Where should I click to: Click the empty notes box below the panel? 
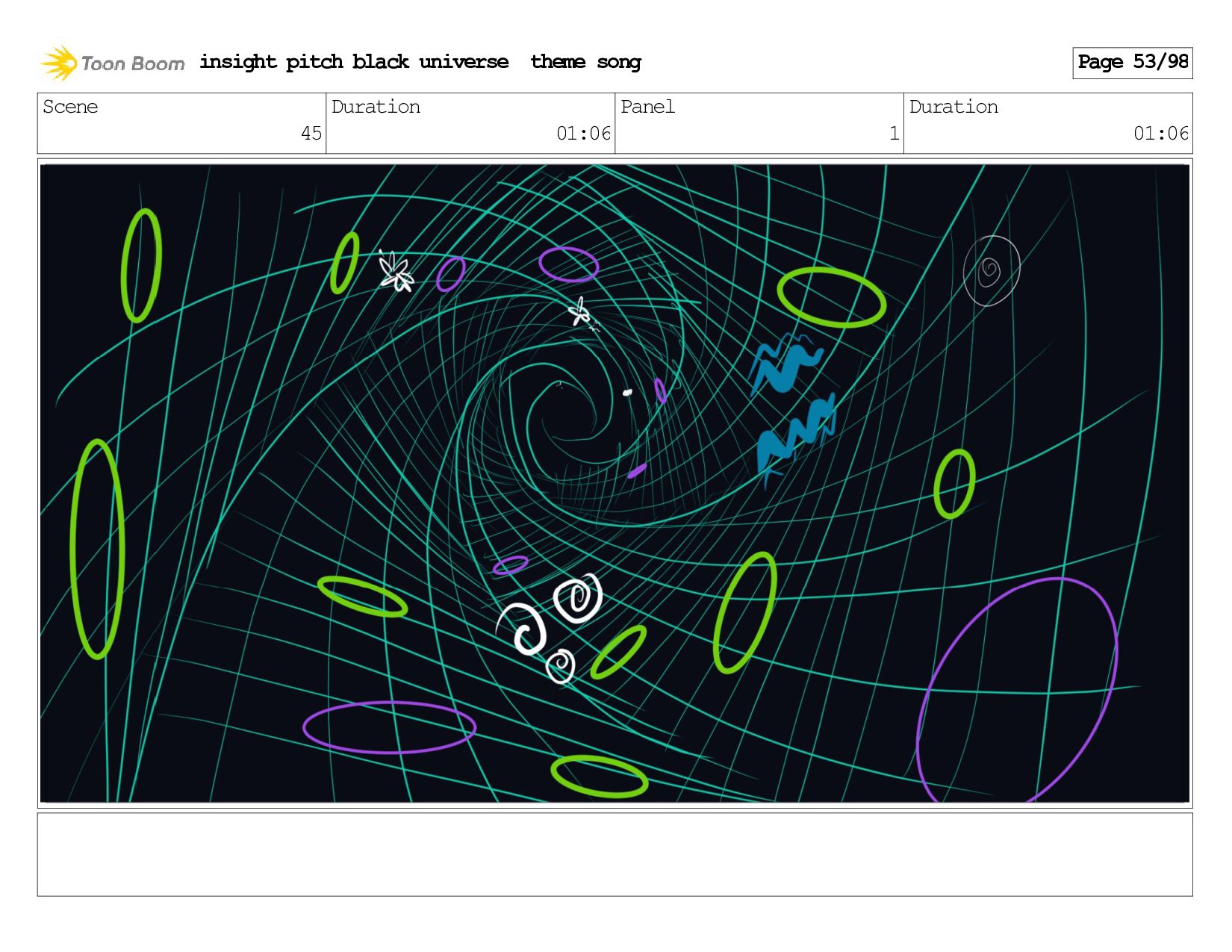click(x=615, y=854)
